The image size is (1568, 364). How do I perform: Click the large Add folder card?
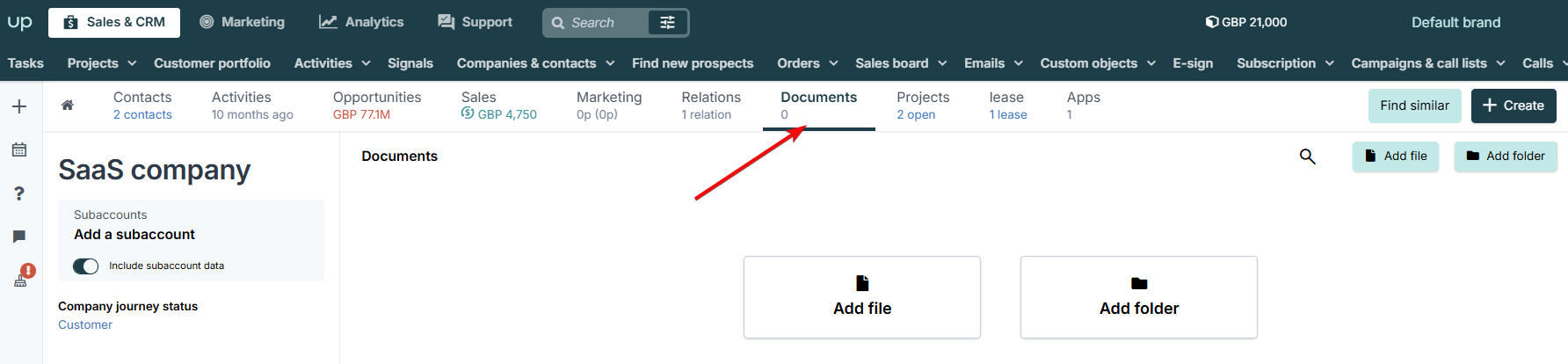(x=1139, y=297)
